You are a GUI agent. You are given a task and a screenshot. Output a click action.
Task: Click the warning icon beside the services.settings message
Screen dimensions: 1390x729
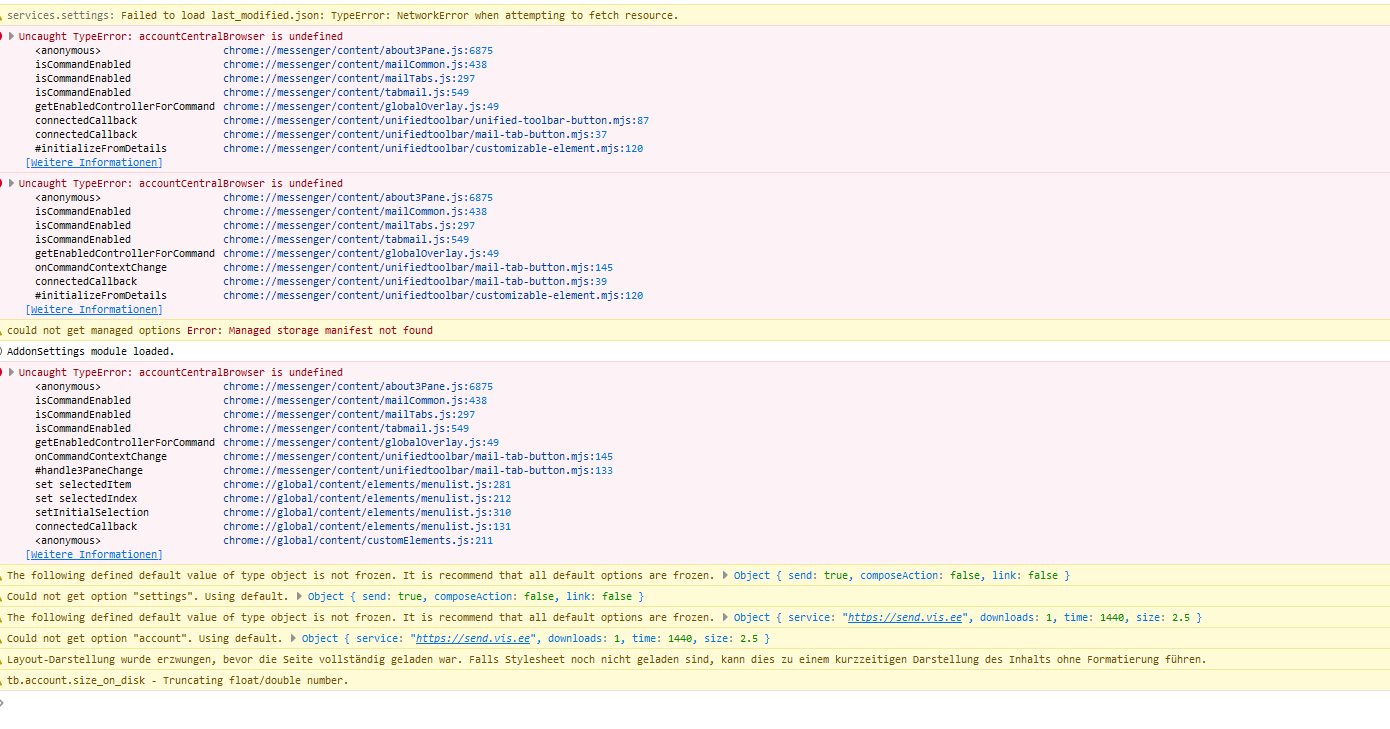coord(2,15)
